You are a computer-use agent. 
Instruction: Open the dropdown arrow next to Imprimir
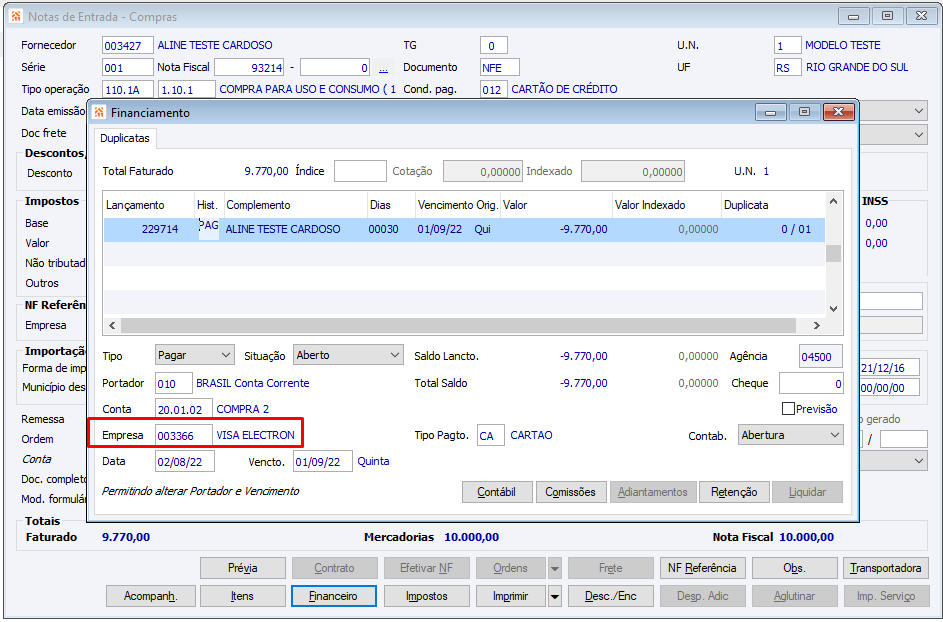[554, 596]
